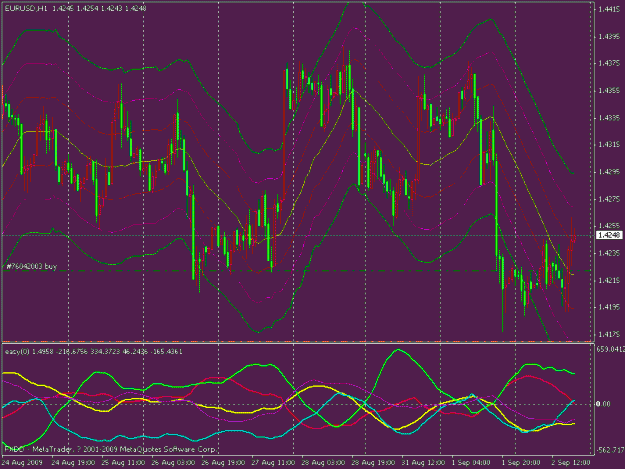Viewport: 625px width, 469px height.
Task: Click the 1.4275 price scale label
Action: tap(609, 199)
